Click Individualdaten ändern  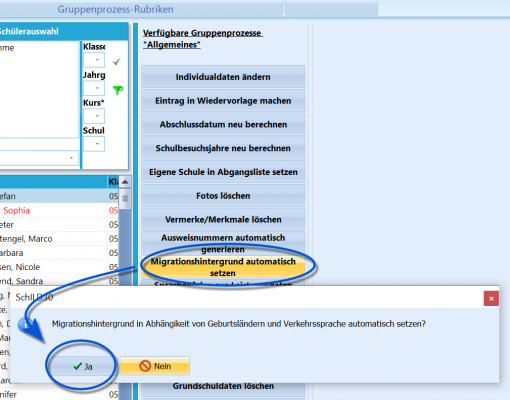tap(223, 77)
